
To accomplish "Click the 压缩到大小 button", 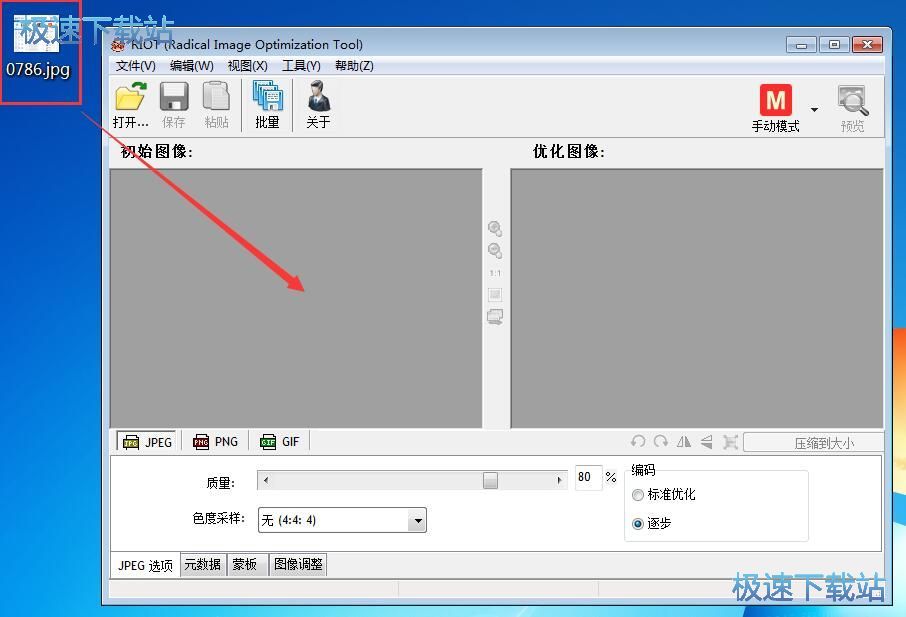I will pos(813,443).
